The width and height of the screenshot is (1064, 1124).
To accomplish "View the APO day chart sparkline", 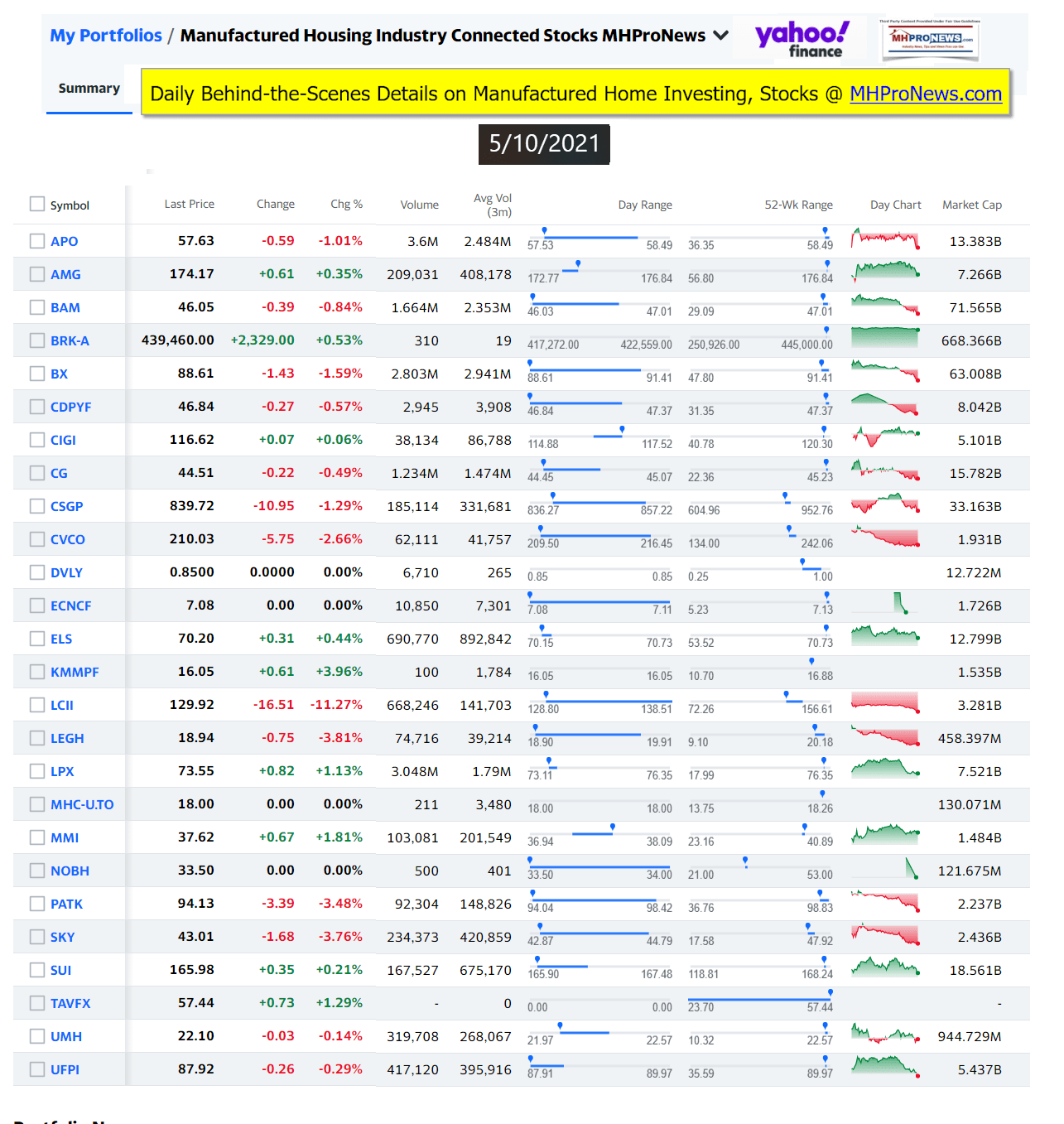I will click(885, 239).
